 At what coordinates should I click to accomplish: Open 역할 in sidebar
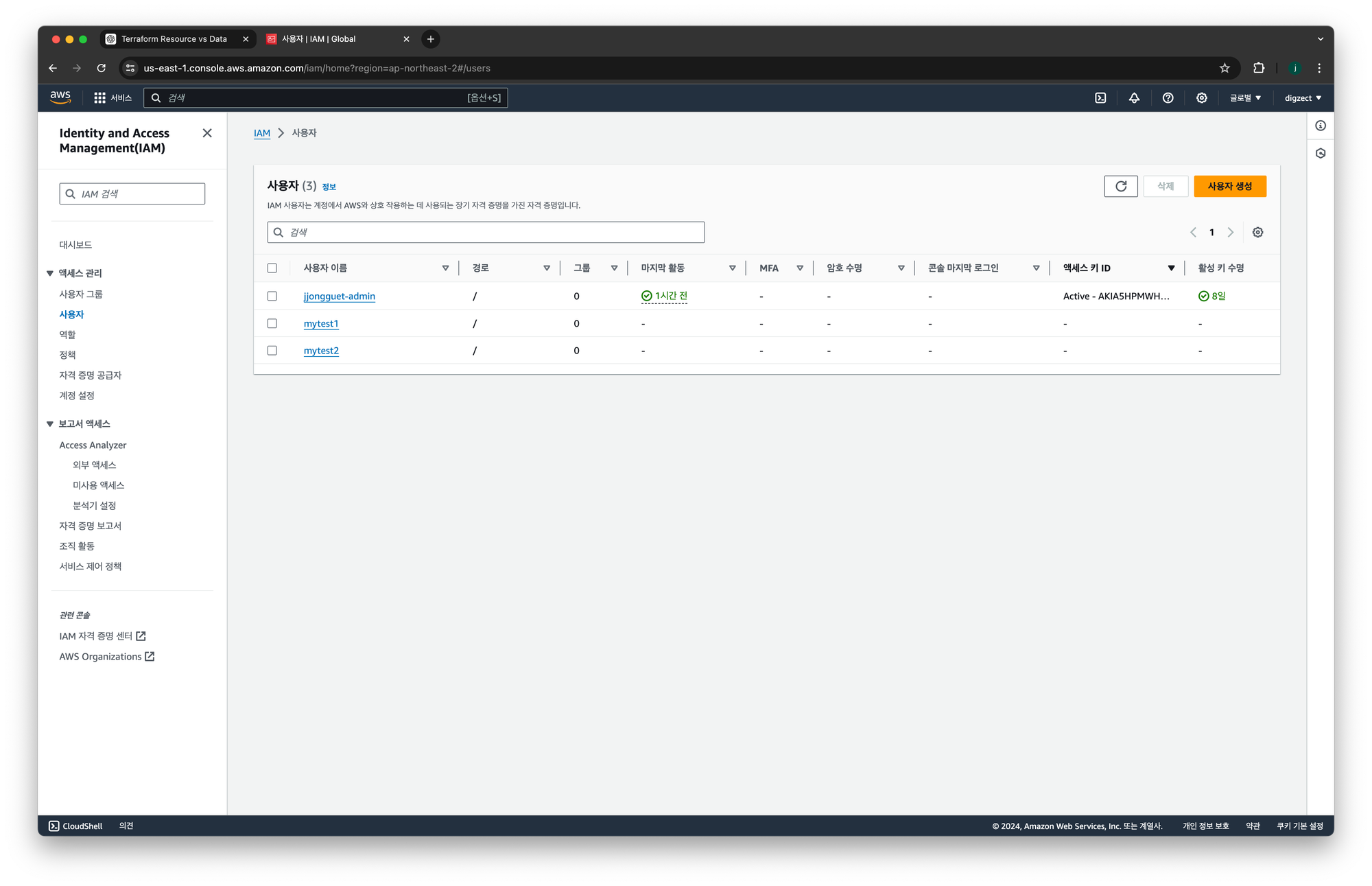click(x=67, y=335)
